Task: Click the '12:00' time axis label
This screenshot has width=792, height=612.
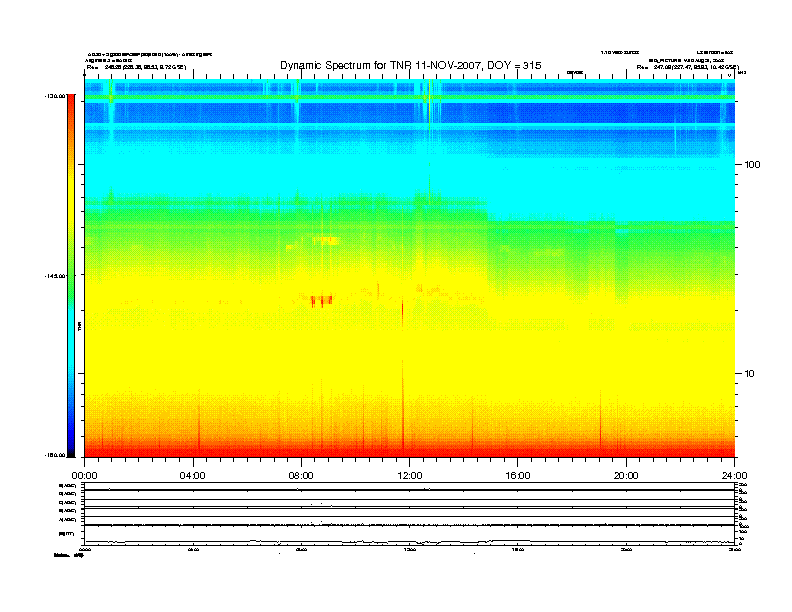Action: coord(410,476)
